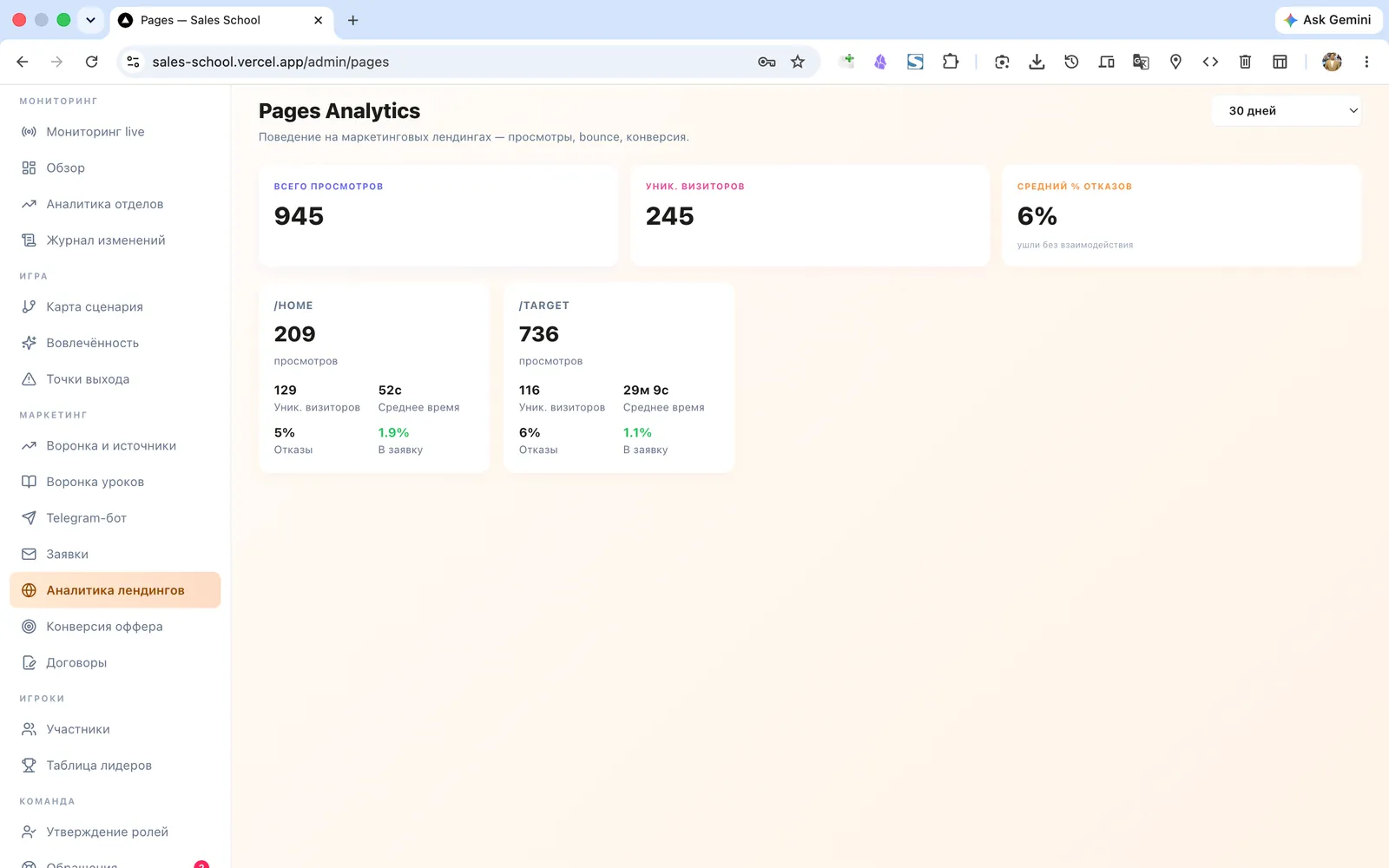
Task: Click the Точки выхода warning icon
Action: (x=29, y=379)
